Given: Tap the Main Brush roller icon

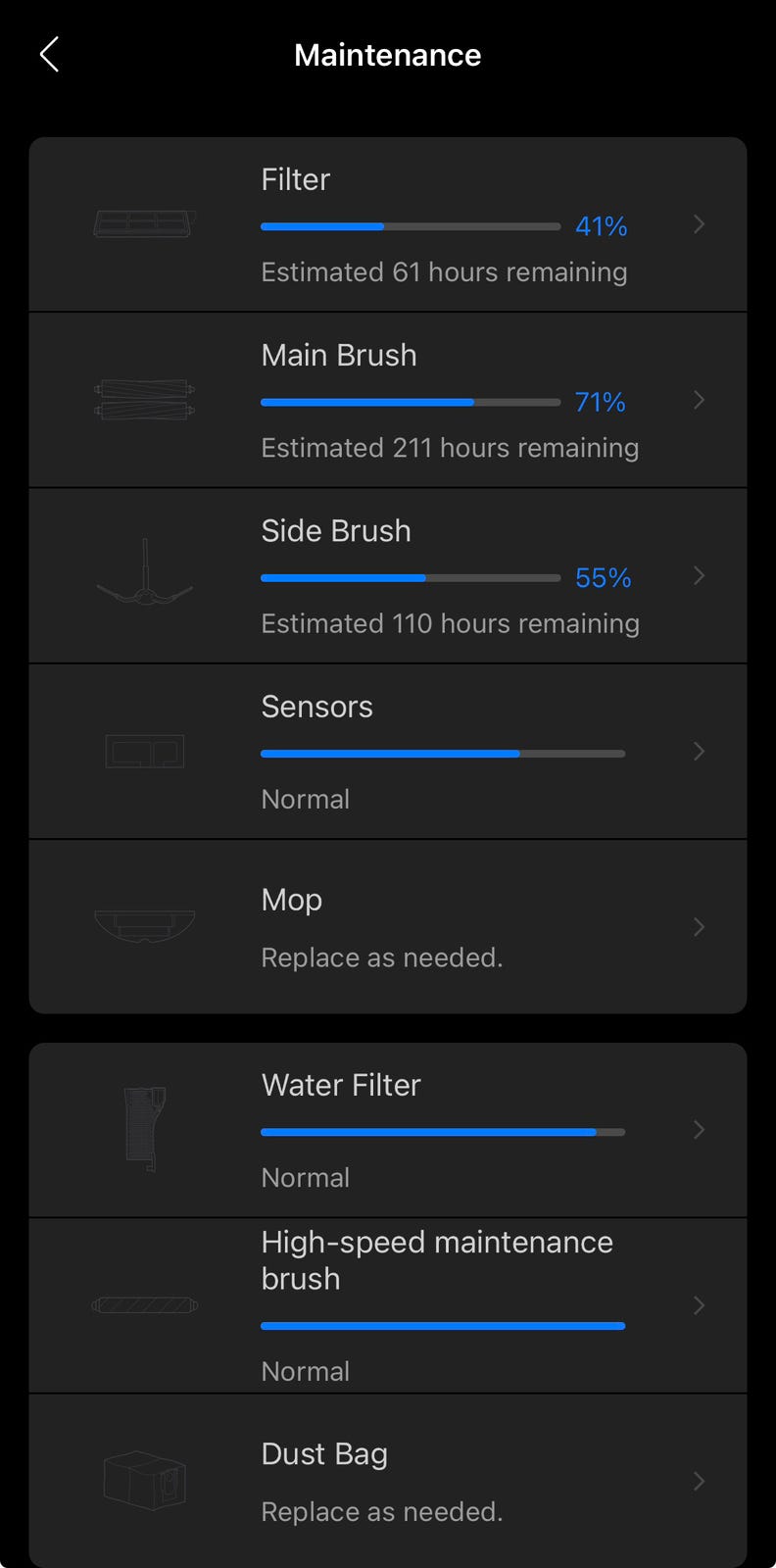Looking at the screenshot, I should coord(144,400).
